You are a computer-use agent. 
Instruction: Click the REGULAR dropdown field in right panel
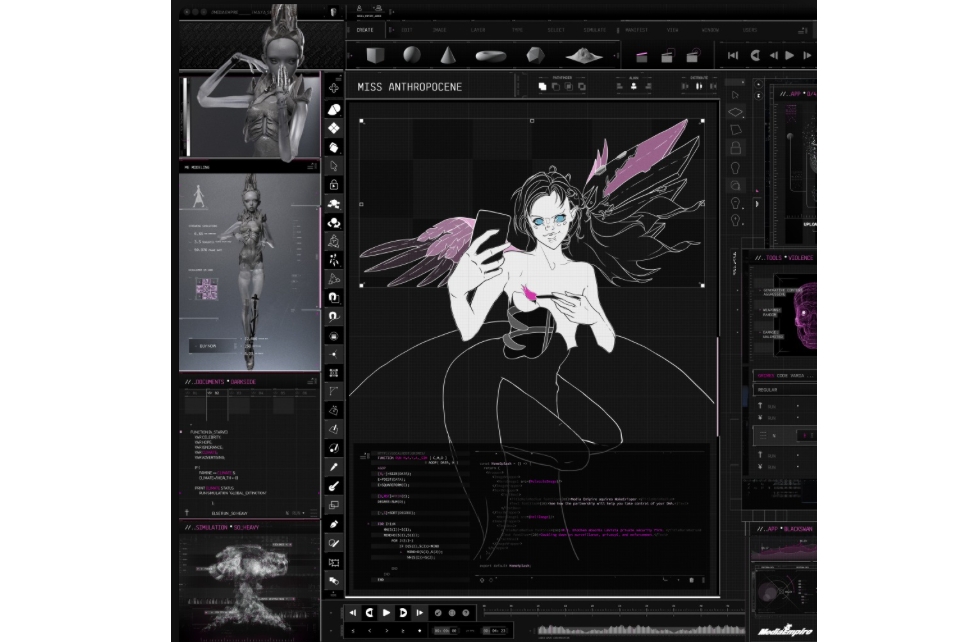784,390
